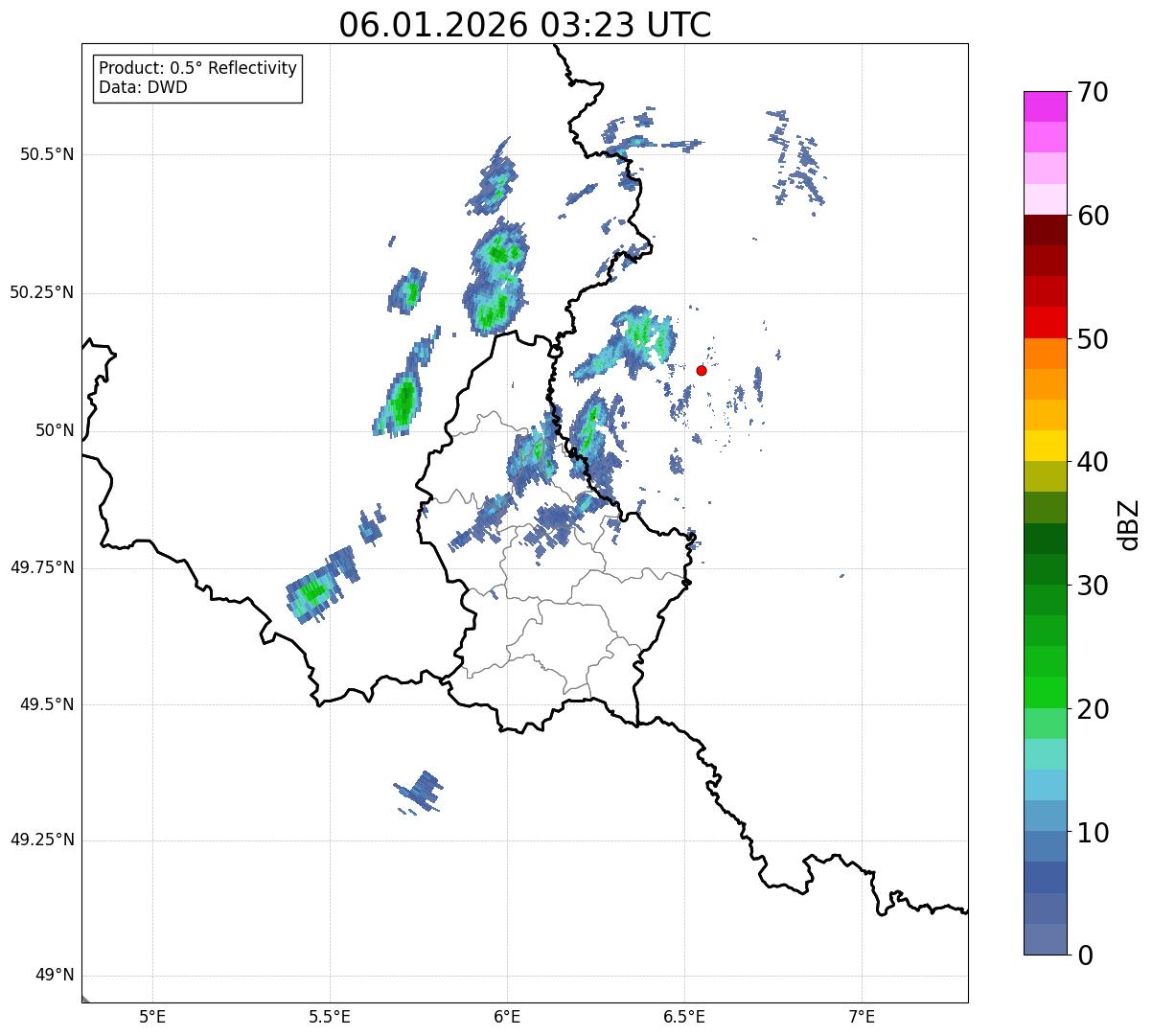
Task: Click the Data: DWD text
Action: click(143, 87)
